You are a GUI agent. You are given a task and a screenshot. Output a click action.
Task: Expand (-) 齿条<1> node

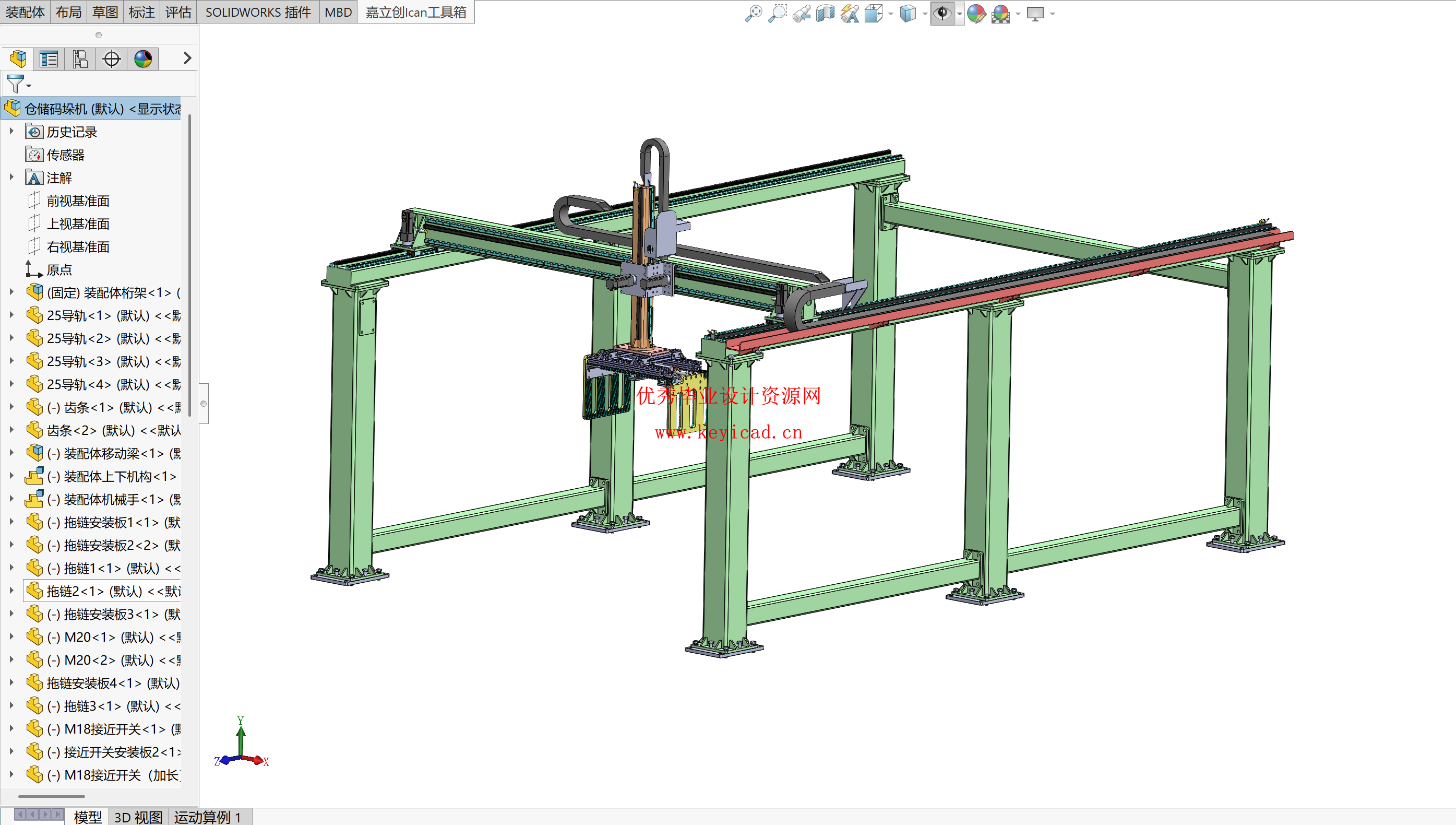coord(11,407)
